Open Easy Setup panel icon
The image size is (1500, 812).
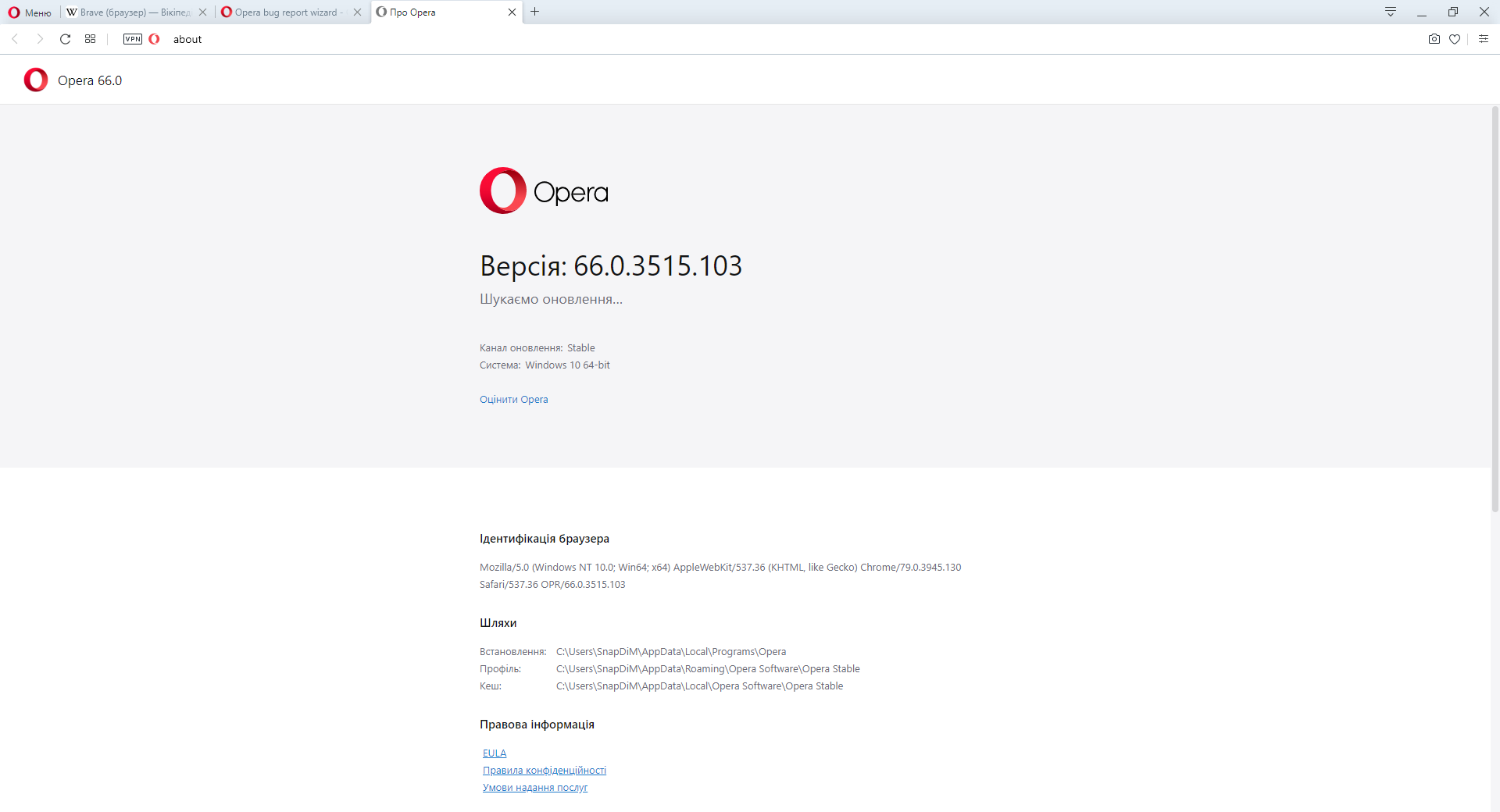pos(1484,39)
